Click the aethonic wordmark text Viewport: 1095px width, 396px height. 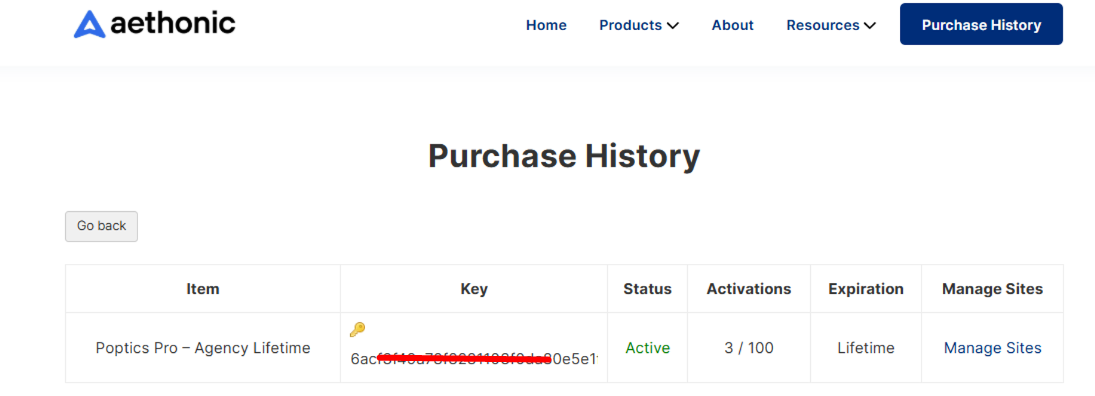point(172,24)
